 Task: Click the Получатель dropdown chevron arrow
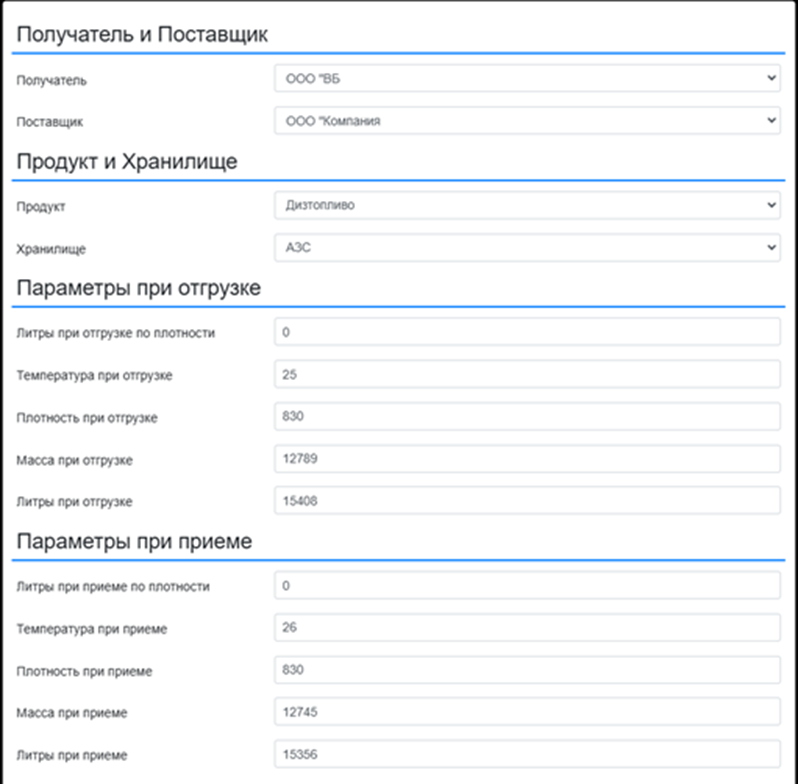click(x=771, y=78)
